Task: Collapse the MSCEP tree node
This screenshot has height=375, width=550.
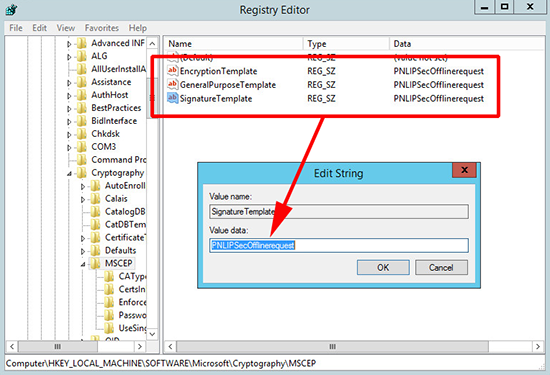Action: (83, 264)
